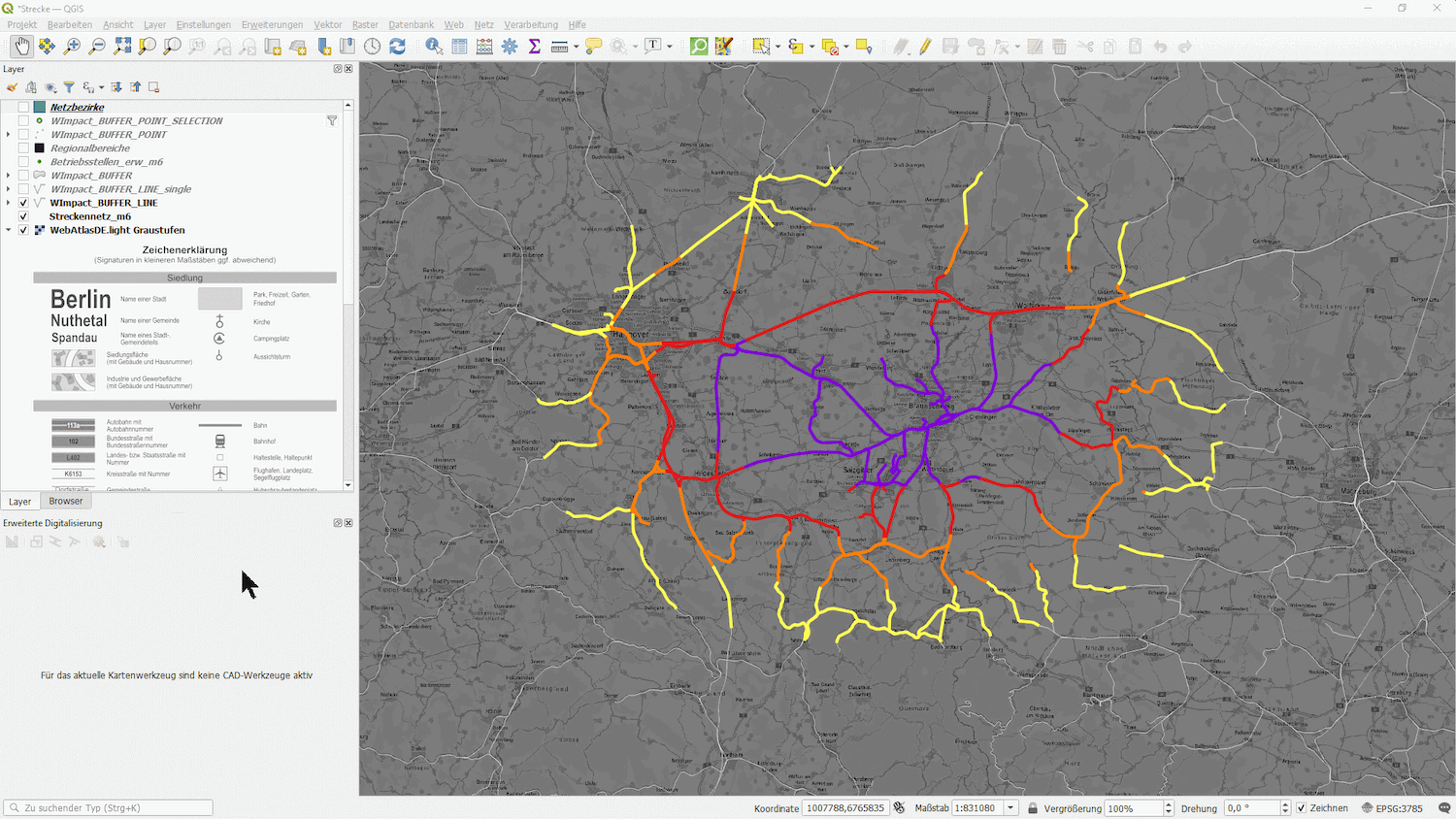The width and height of the screenshot is (1456, 819).
Task: Enable Regionalbereiche layer checkbox
Action: point(23,148)
